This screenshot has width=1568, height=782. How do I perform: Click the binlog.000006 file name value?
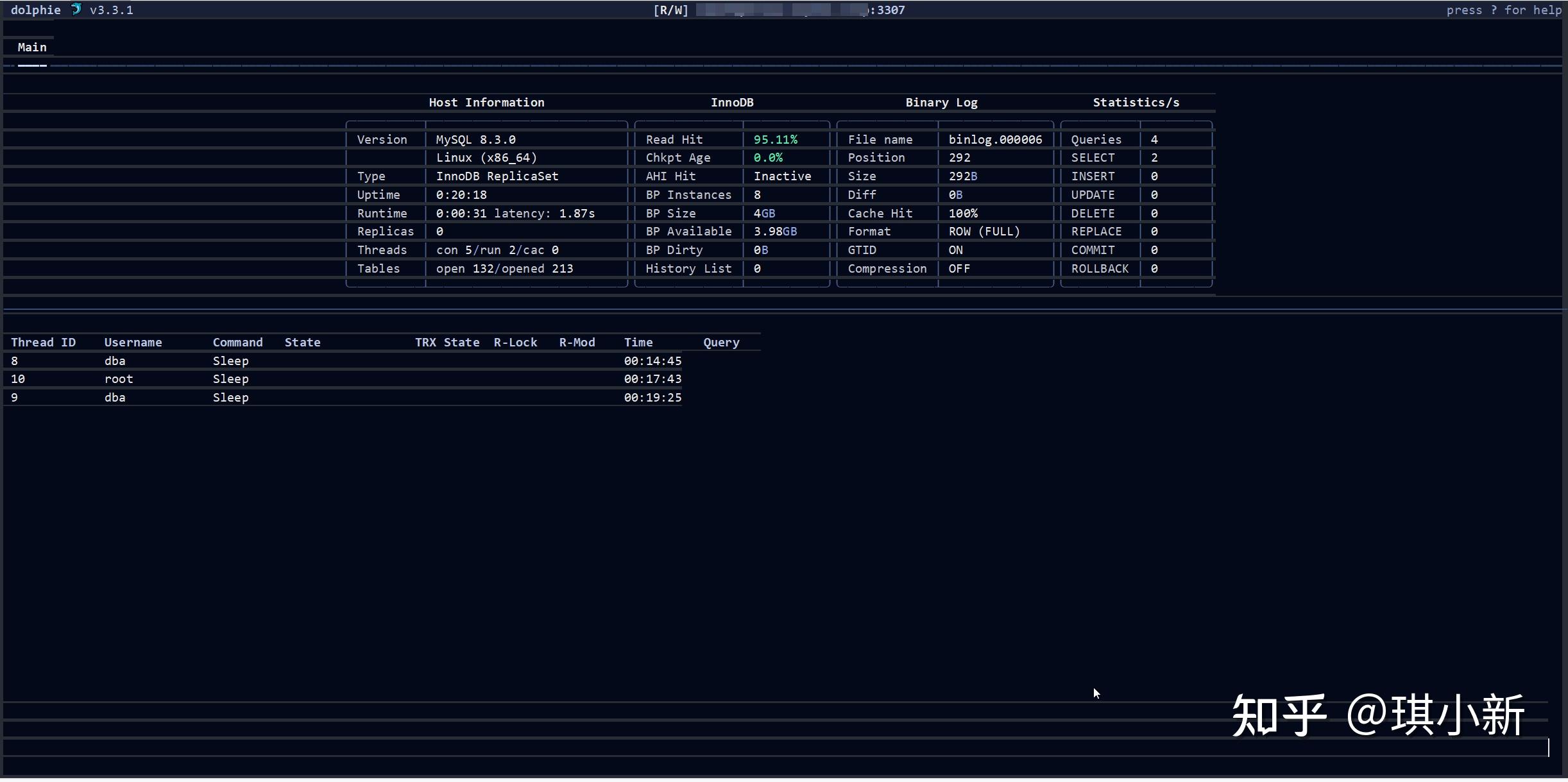pos(995,140)
